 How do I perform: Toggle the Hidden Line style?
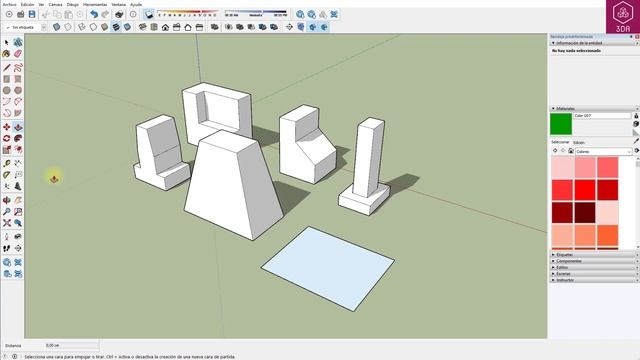(x=93, y=27)
